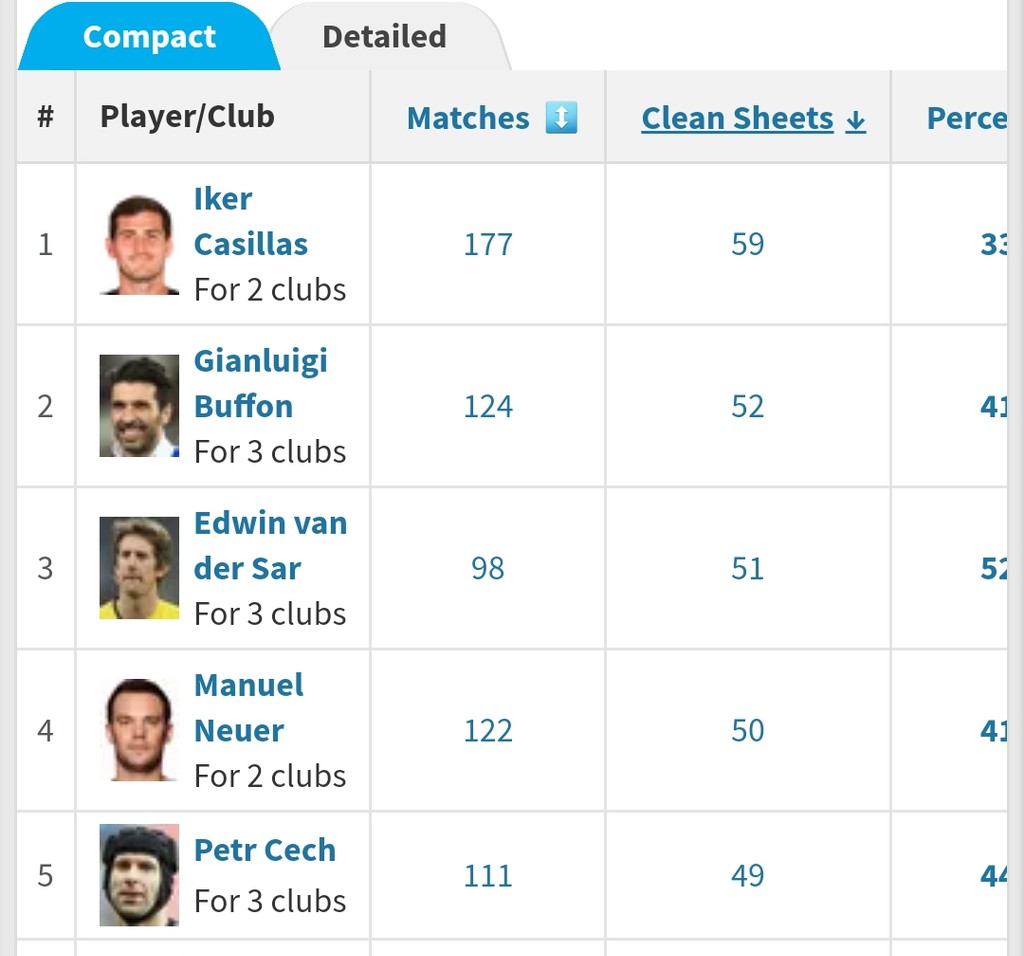Open the Detailed tab
The height and width of the screenshot is (956, 1024).
(384, 37)
